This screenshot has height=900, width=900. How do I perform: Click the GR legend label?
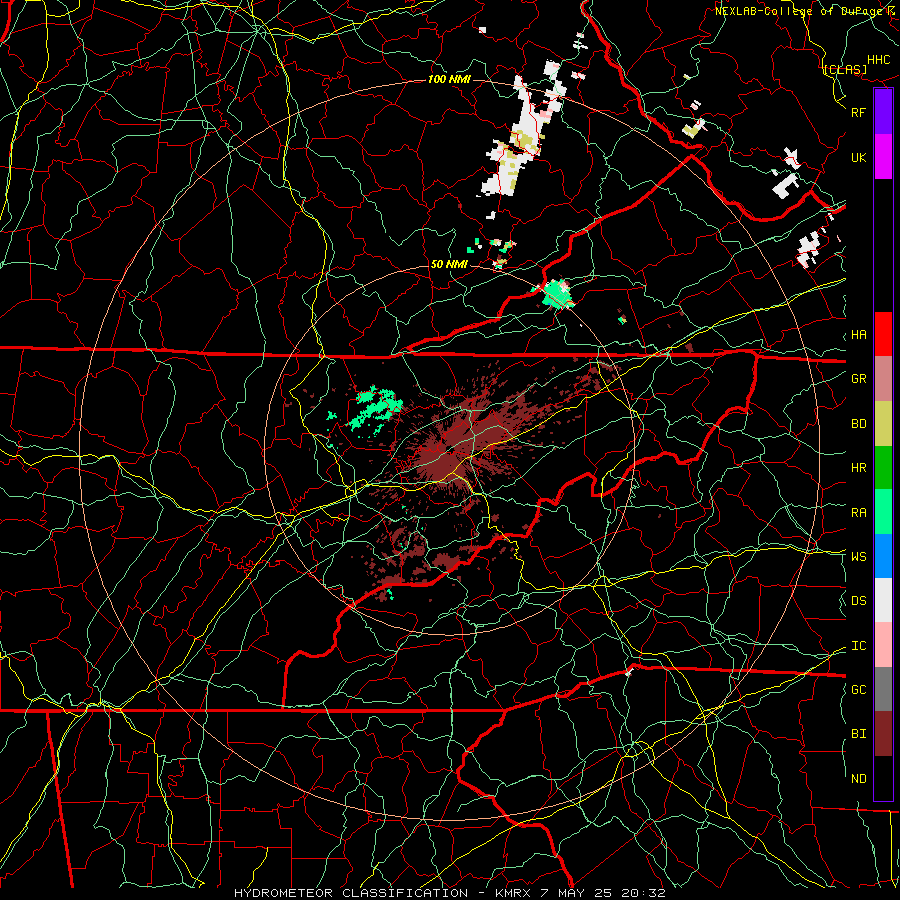tap(859, 378)
